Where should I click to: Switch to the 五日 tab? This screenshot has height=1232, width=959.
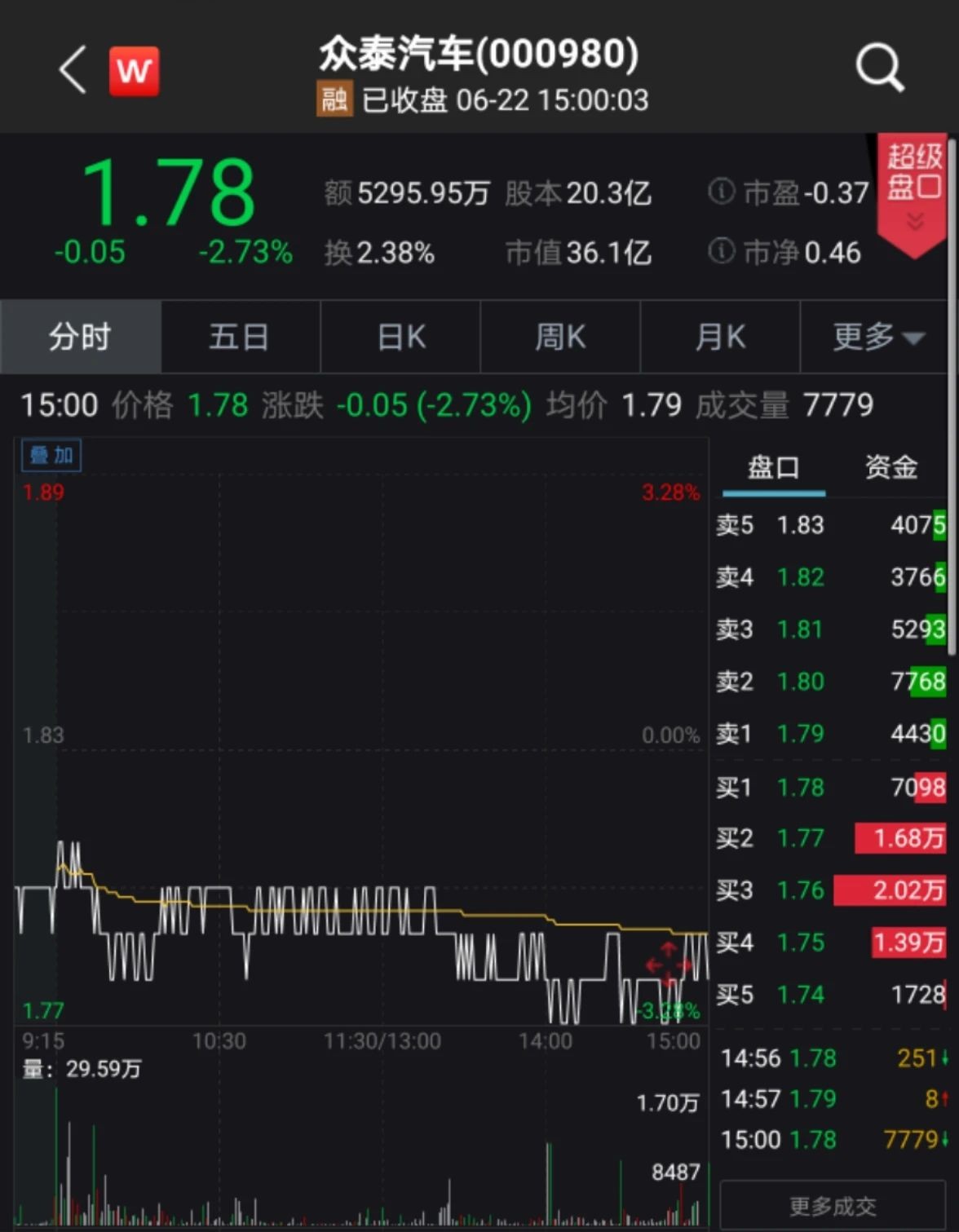(240, 336)
